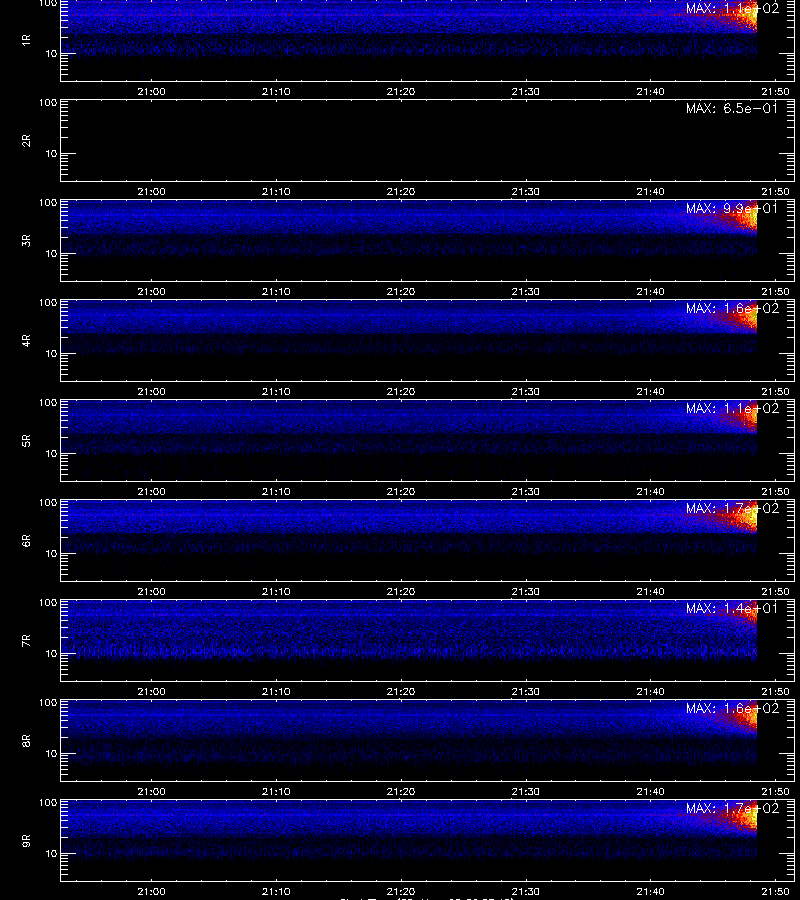Screen dimensions: 800x900
Task: Select the MAX: 1.1e+02 text in panel 1R
Action: click(732, 8)
